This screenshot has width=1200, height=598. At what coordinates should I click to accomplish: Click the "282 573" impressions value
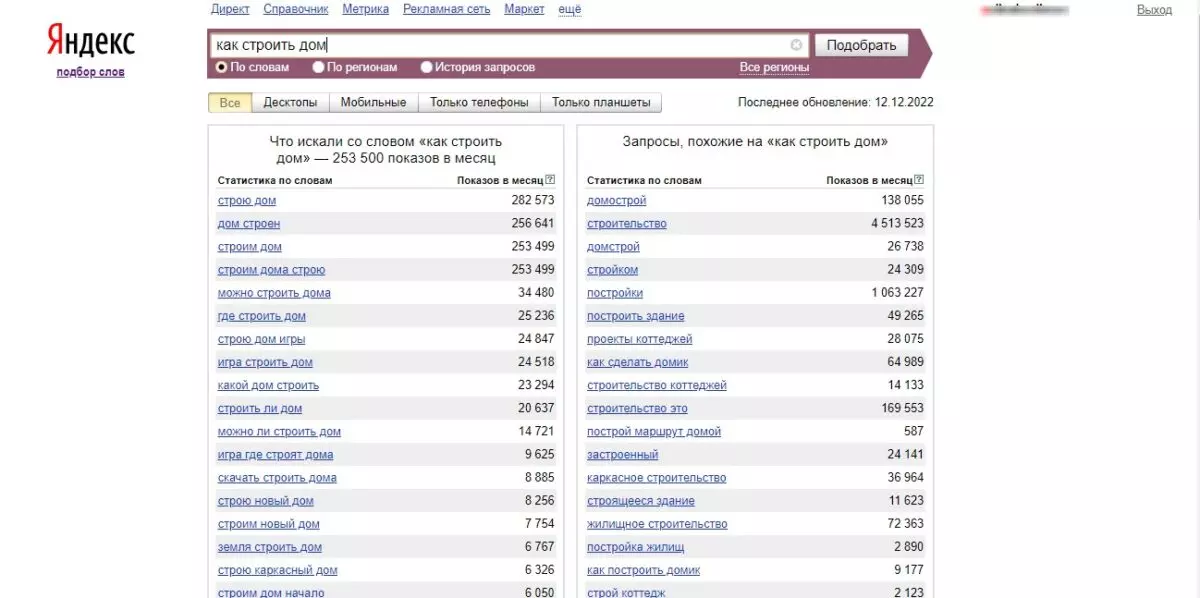point(532,200)
